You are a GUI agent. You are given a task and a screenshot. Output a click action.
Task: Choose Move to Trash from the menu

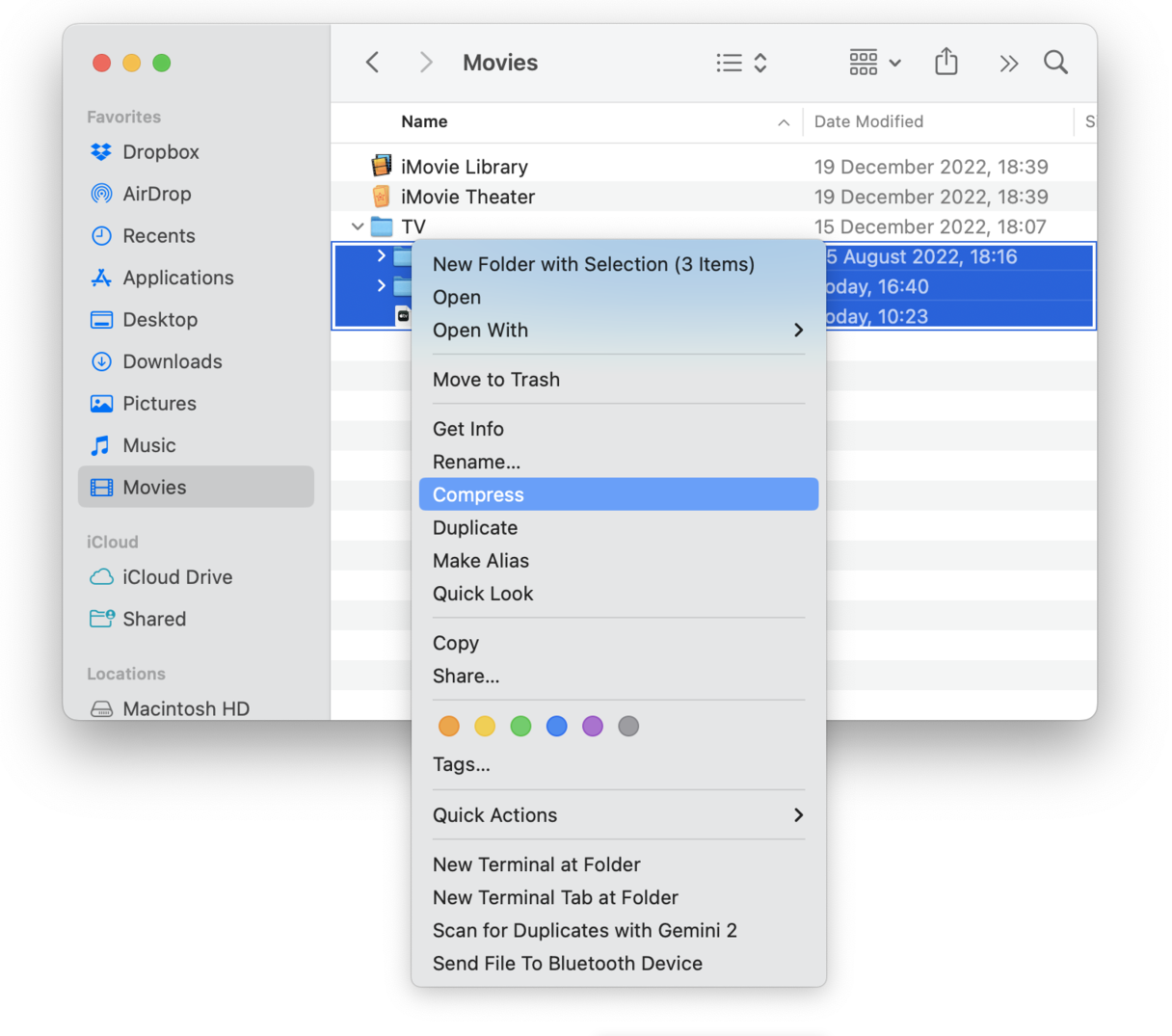496,379
